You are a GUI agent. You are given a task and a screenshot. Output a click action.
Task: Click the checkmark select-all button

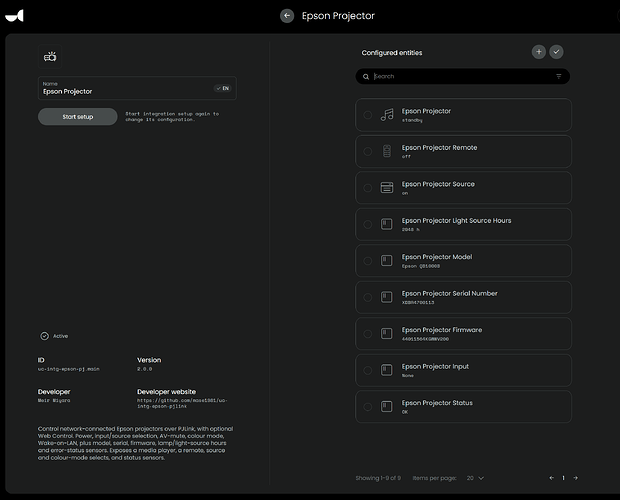556,52
